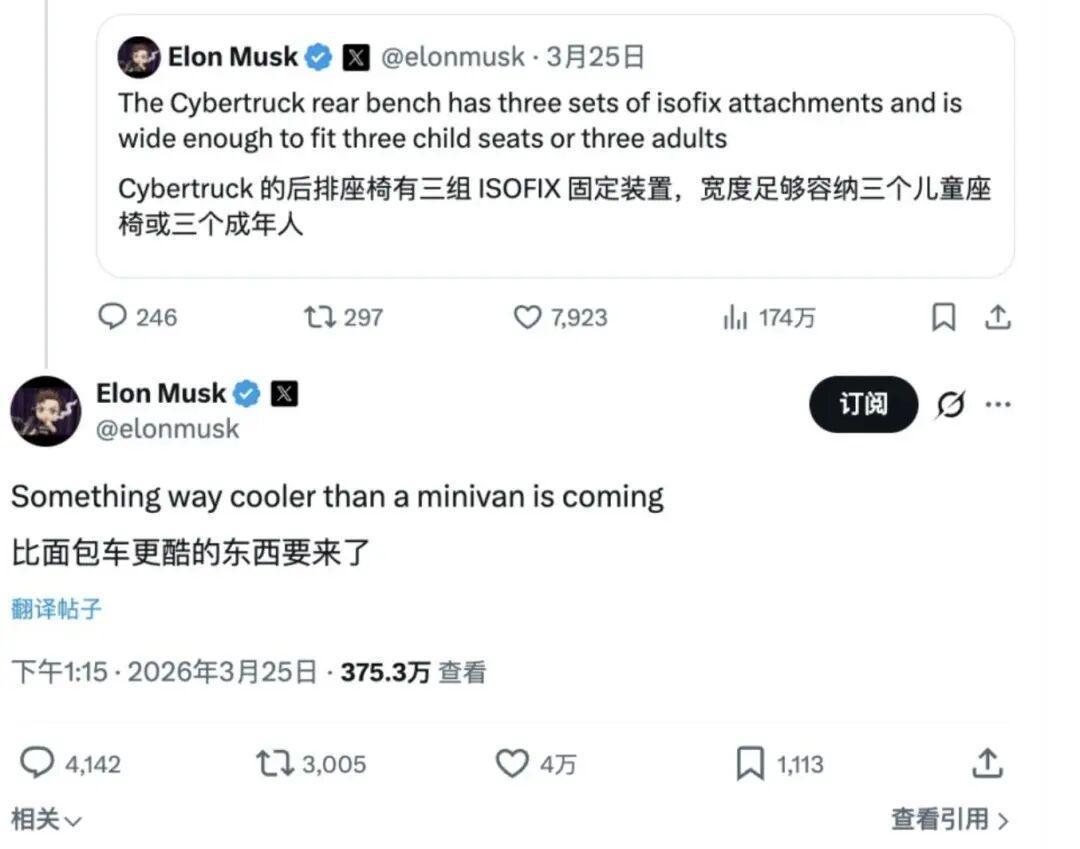Open the Grok icon next to the subscribe button

pos(949,404)
